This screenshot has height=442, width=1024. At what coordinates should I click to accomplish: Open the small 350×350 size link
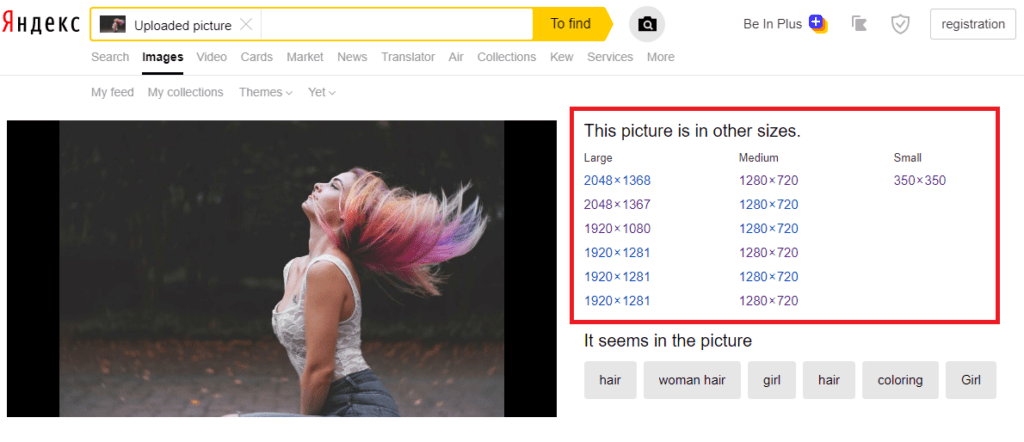[x=920, y=181]
